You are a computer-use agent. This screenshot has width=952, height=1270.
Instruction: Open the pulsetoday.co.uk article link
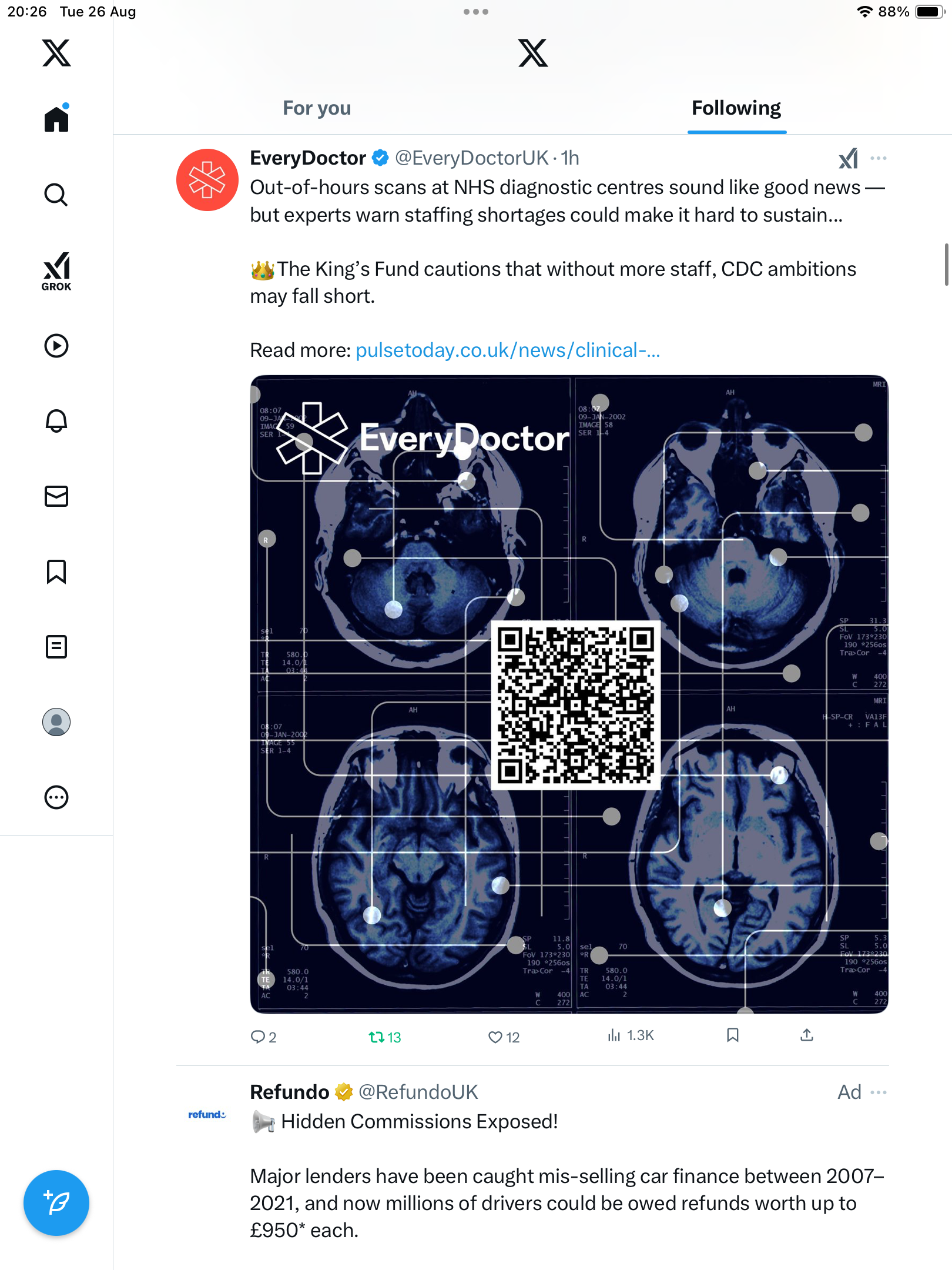point(508,350)
